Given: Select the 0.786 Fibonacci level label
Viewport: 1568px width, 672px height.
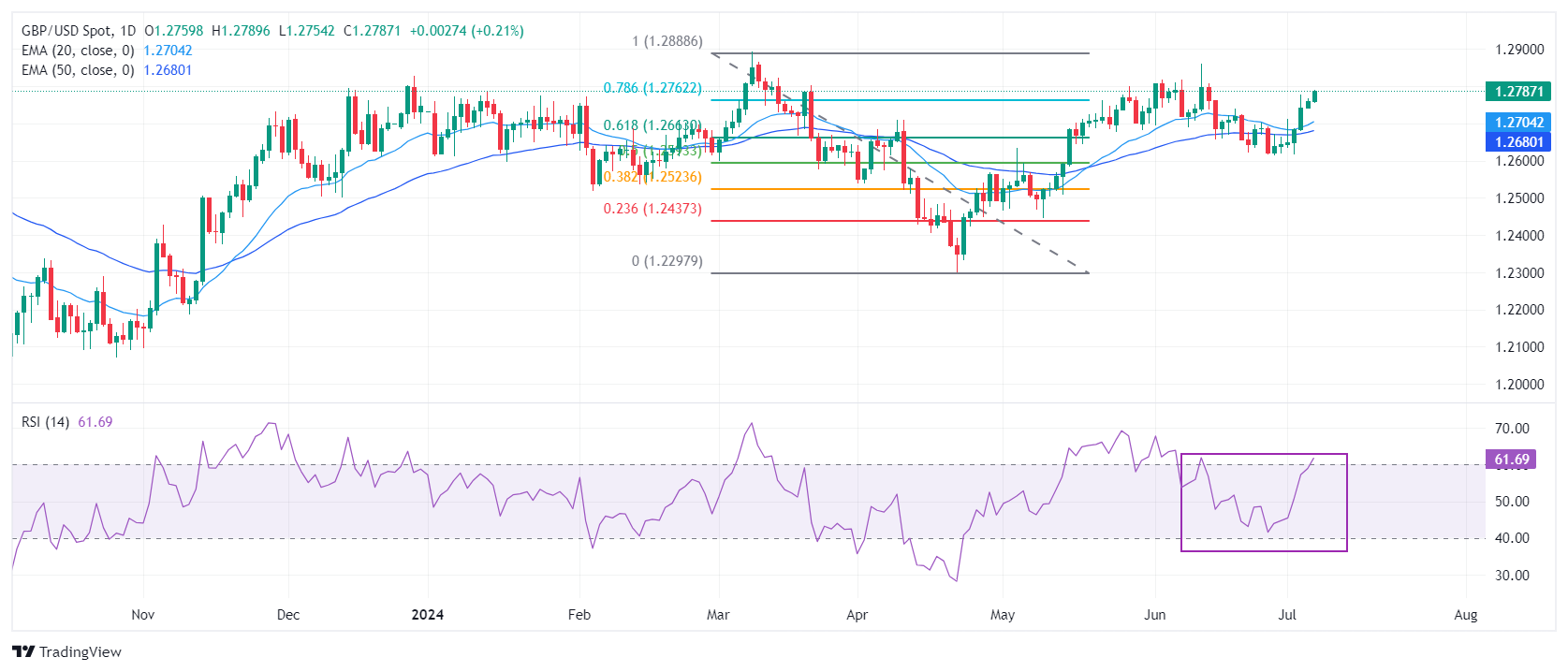Looking at the screenshot, I should pyautogui.click(x=652, y=88).
